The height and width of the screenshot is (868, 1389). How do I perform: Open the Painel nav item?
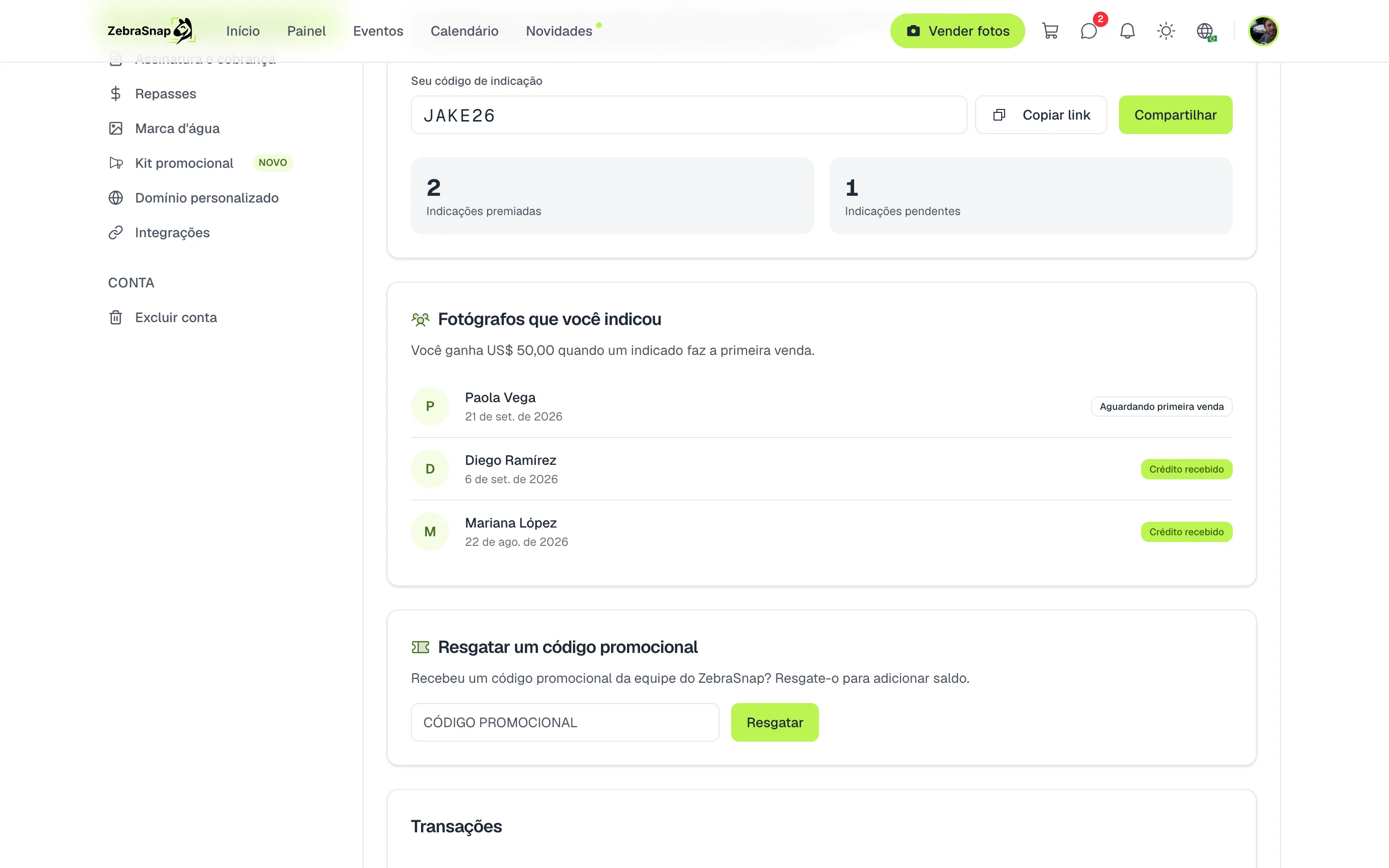pos(307,31)
